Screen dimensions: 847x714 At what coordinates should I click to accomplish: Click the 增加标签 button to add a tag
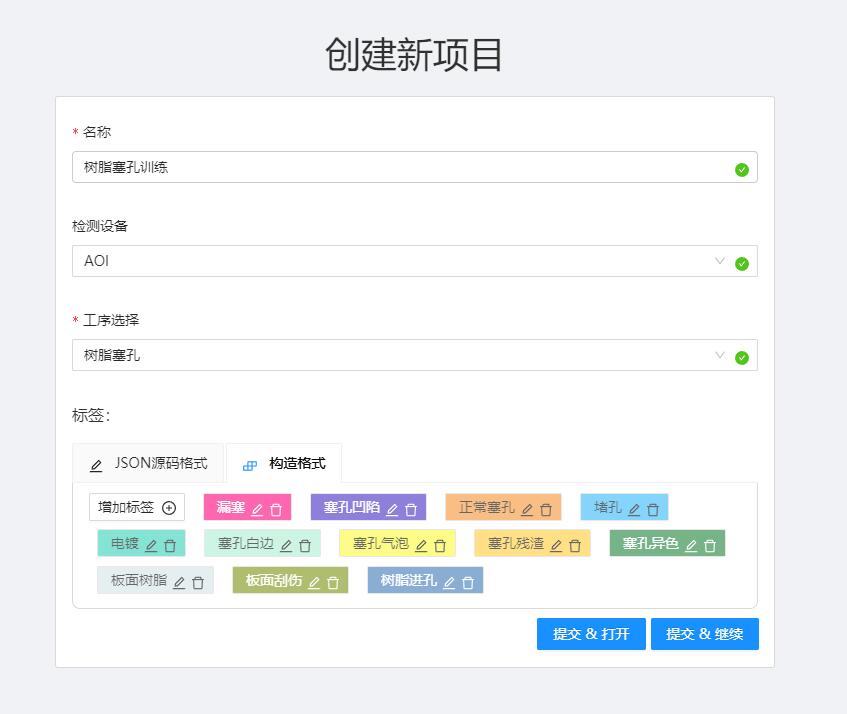137,508
